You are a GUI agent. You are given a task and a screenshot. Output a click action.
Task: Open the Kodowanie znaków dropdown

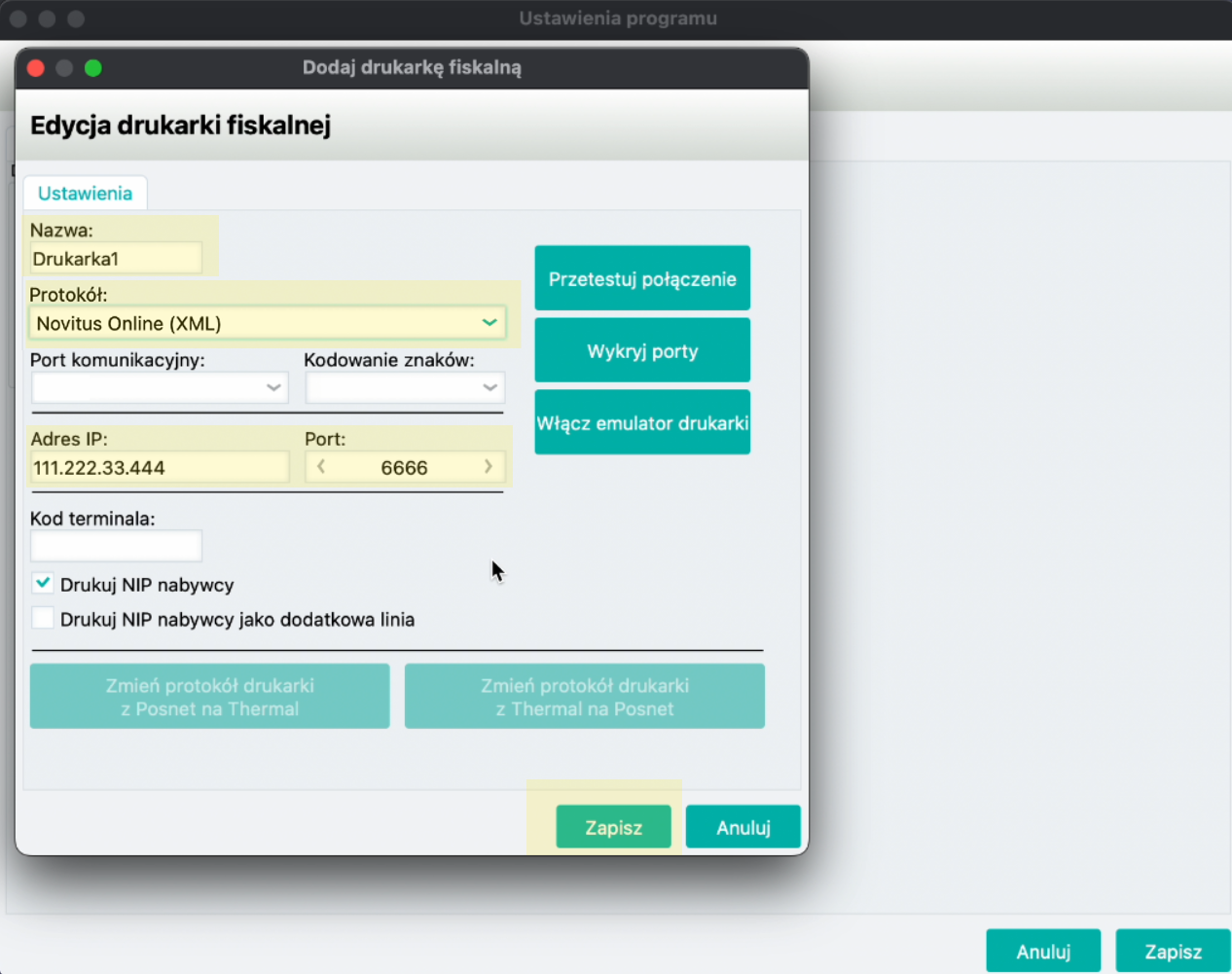point(405,387)
